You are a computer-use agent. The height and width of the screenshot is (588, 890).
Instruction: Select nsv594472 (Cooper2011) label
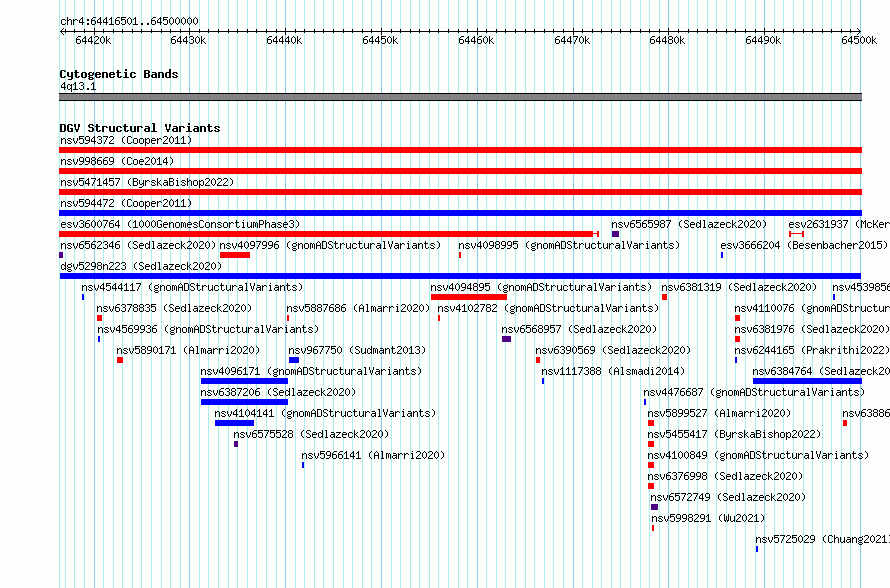coord(126,203)
